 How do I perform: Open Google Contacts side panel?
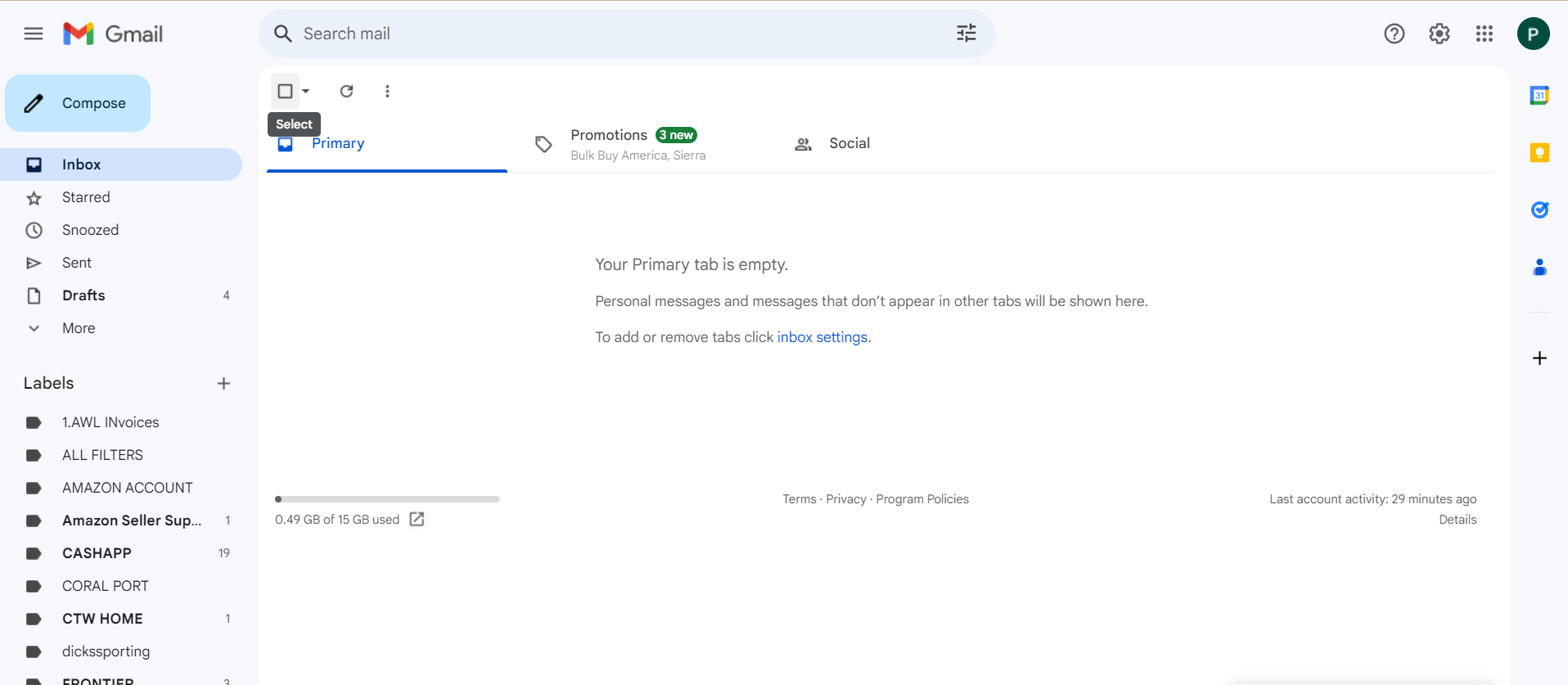click(x=1539, y=267)
